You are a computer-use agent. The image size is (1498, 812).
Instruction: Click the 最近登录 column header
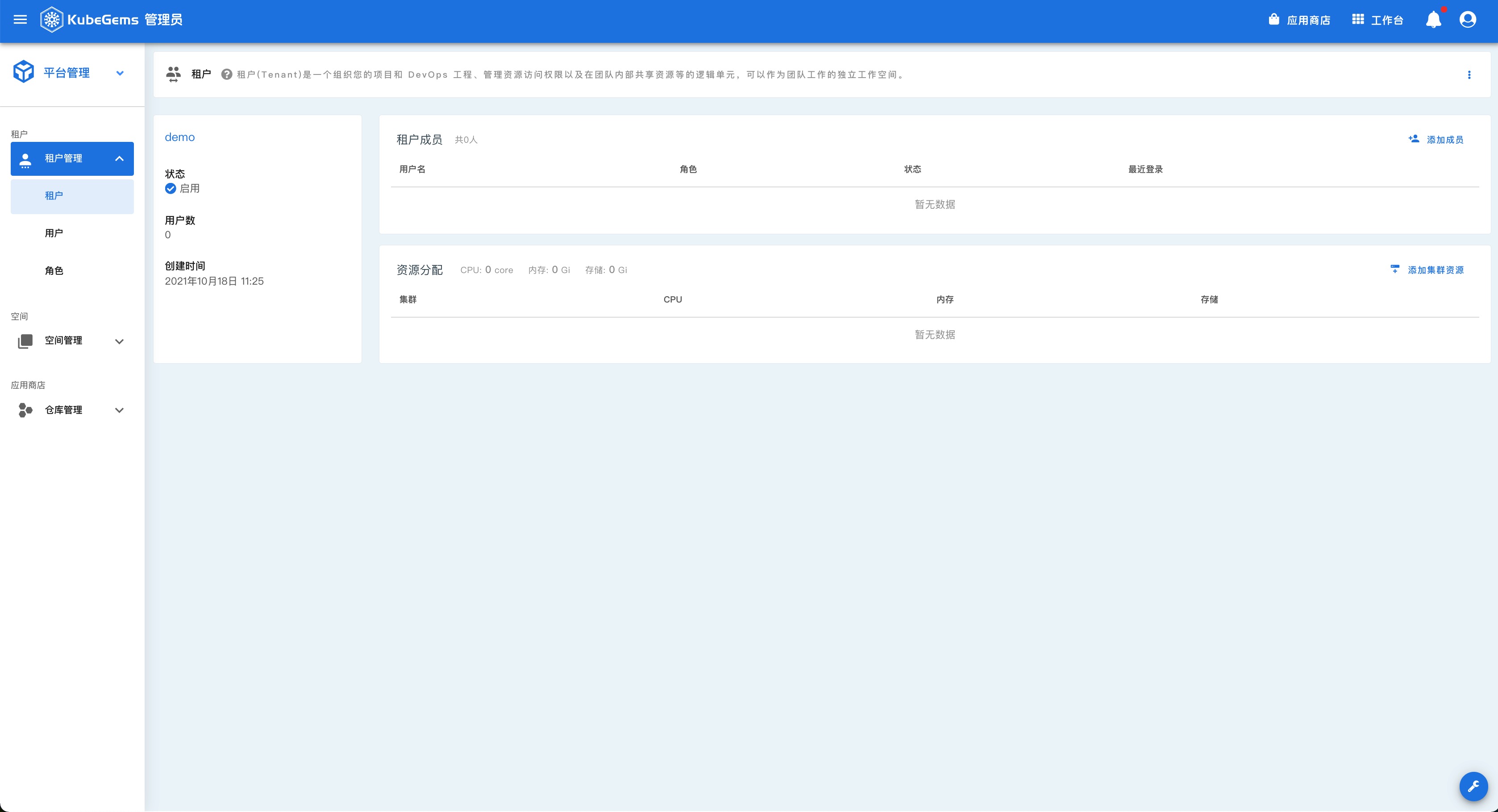click(1146, 169)
